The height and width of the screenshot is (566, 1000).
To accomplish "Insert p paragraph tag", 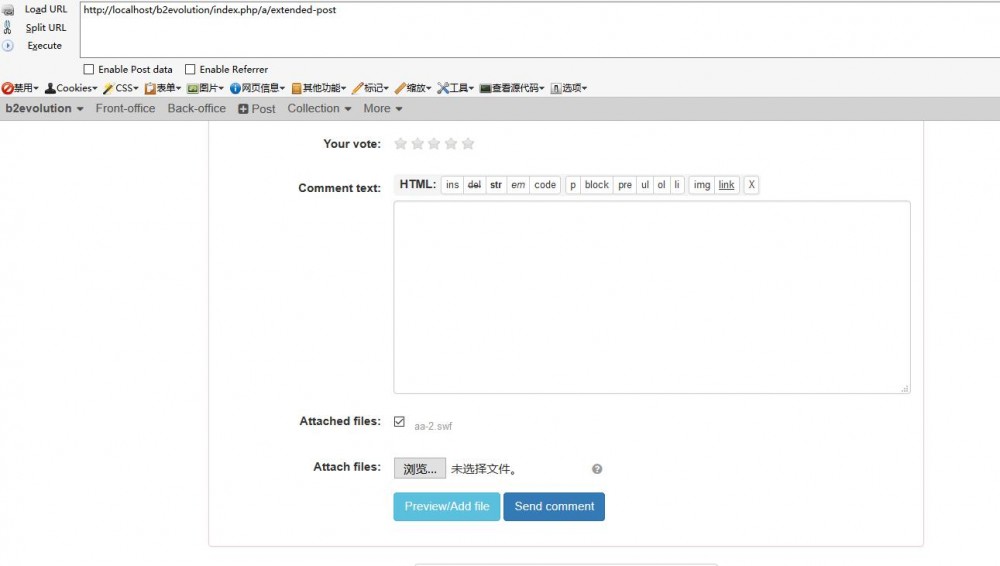I will tap(573, 185).
